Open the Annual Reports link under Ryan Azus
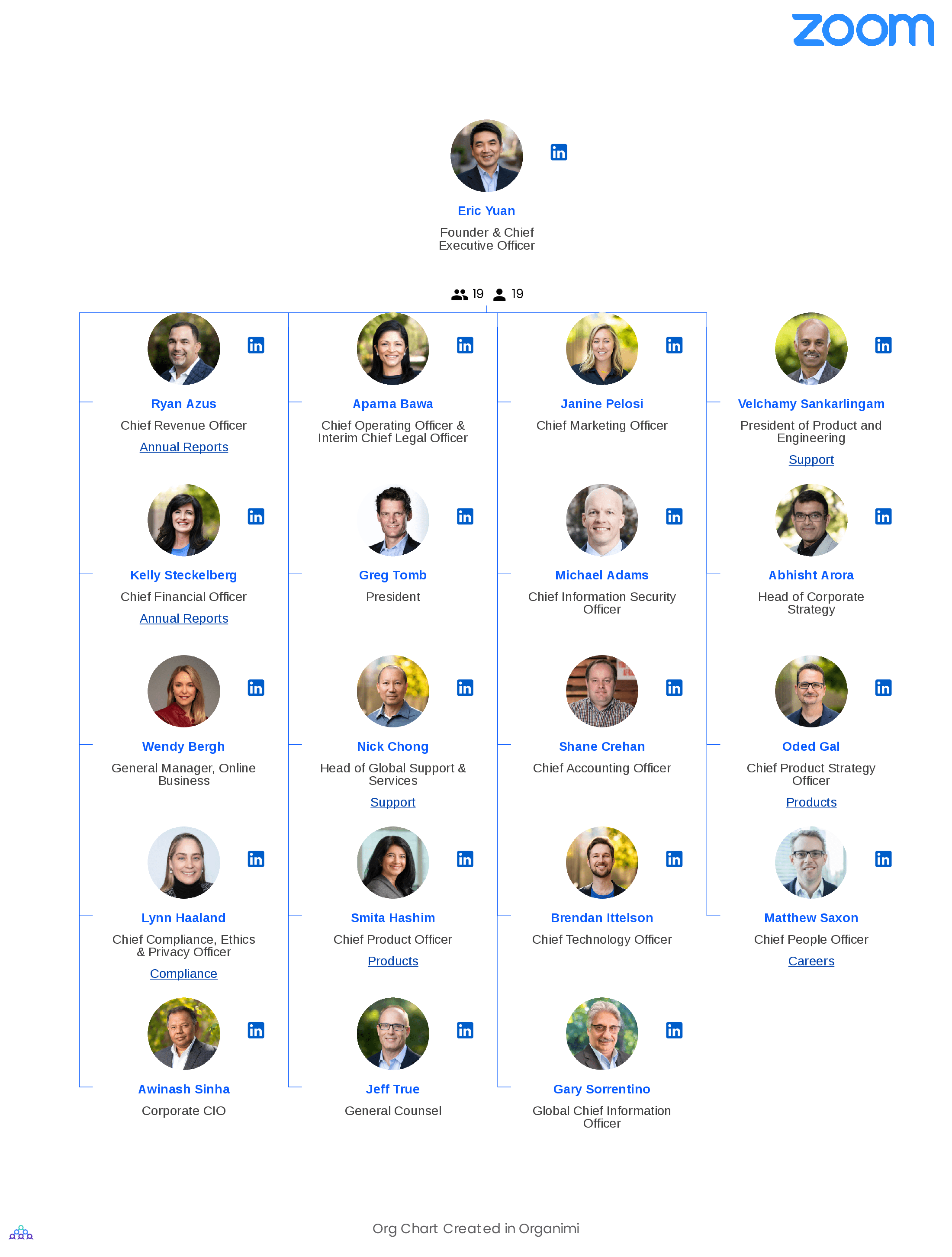This screenshot has height=1257, width=952. (x=184, y=447)
